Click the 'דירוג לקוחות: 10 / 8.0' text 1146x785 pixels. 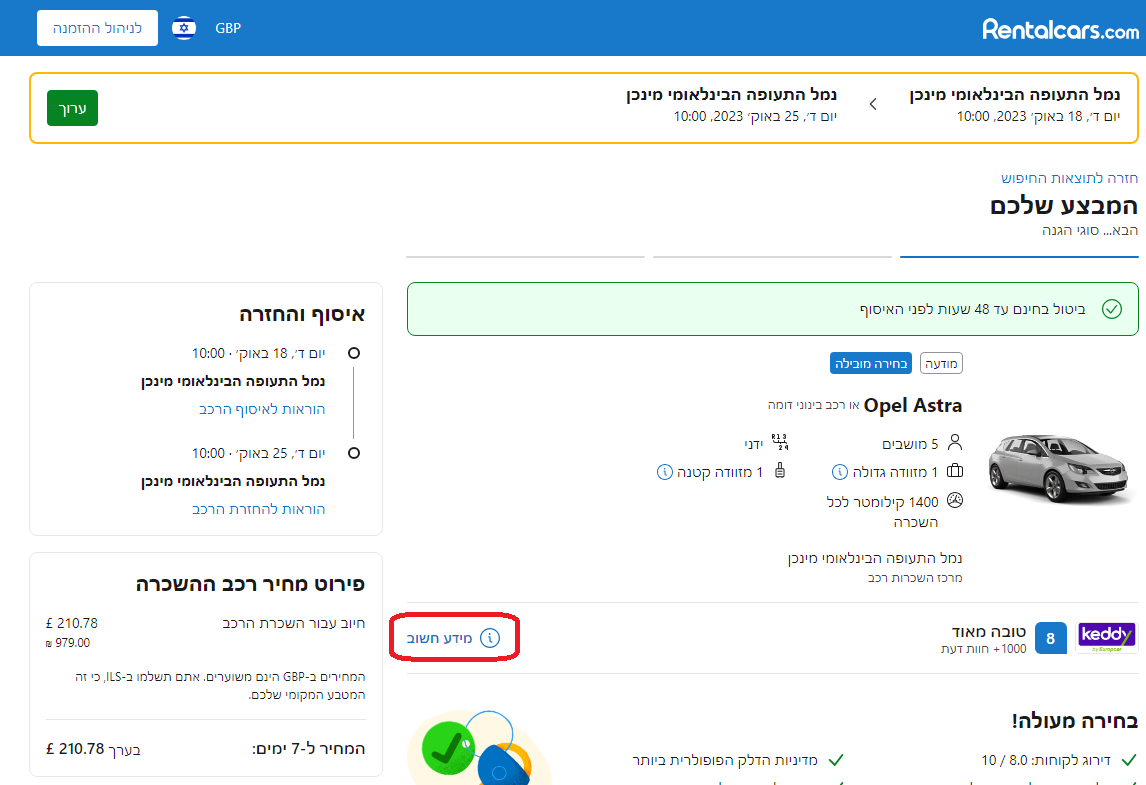[1046, 760]
